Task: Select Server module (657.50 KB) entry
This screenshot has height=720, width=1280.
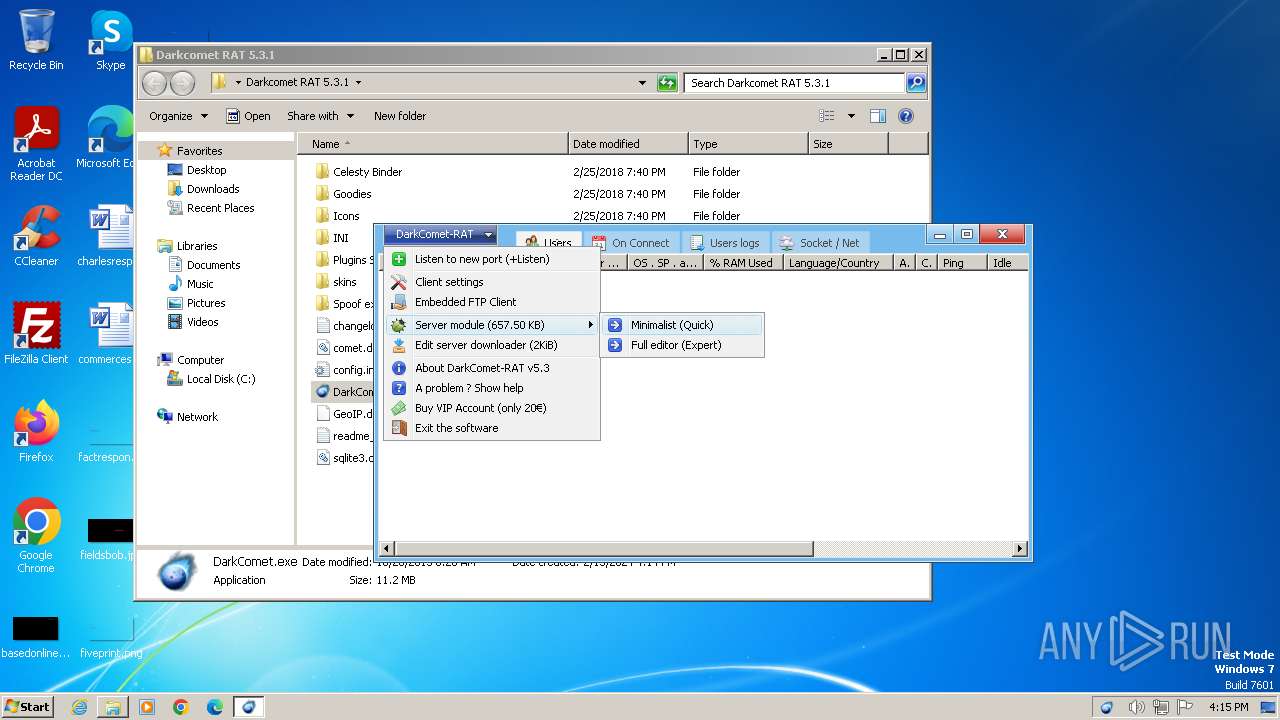Action: click(x=492, y=325)
